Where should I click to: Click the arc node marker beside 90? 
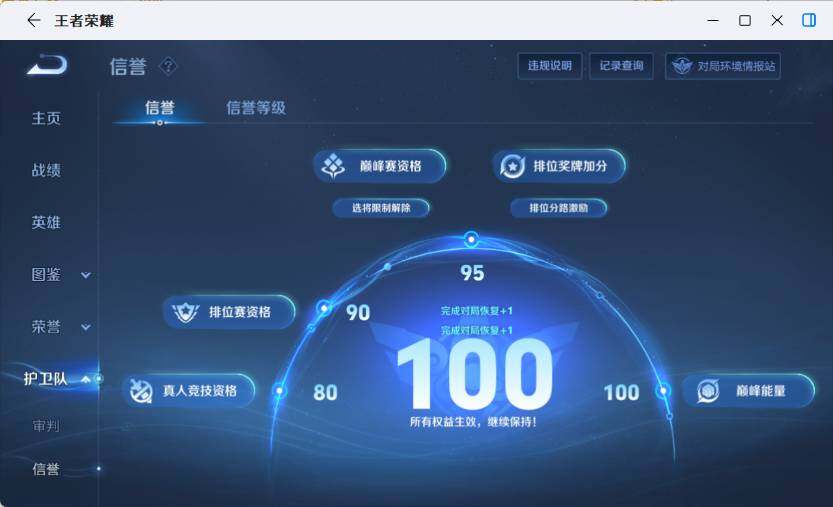tap(324, 308)
